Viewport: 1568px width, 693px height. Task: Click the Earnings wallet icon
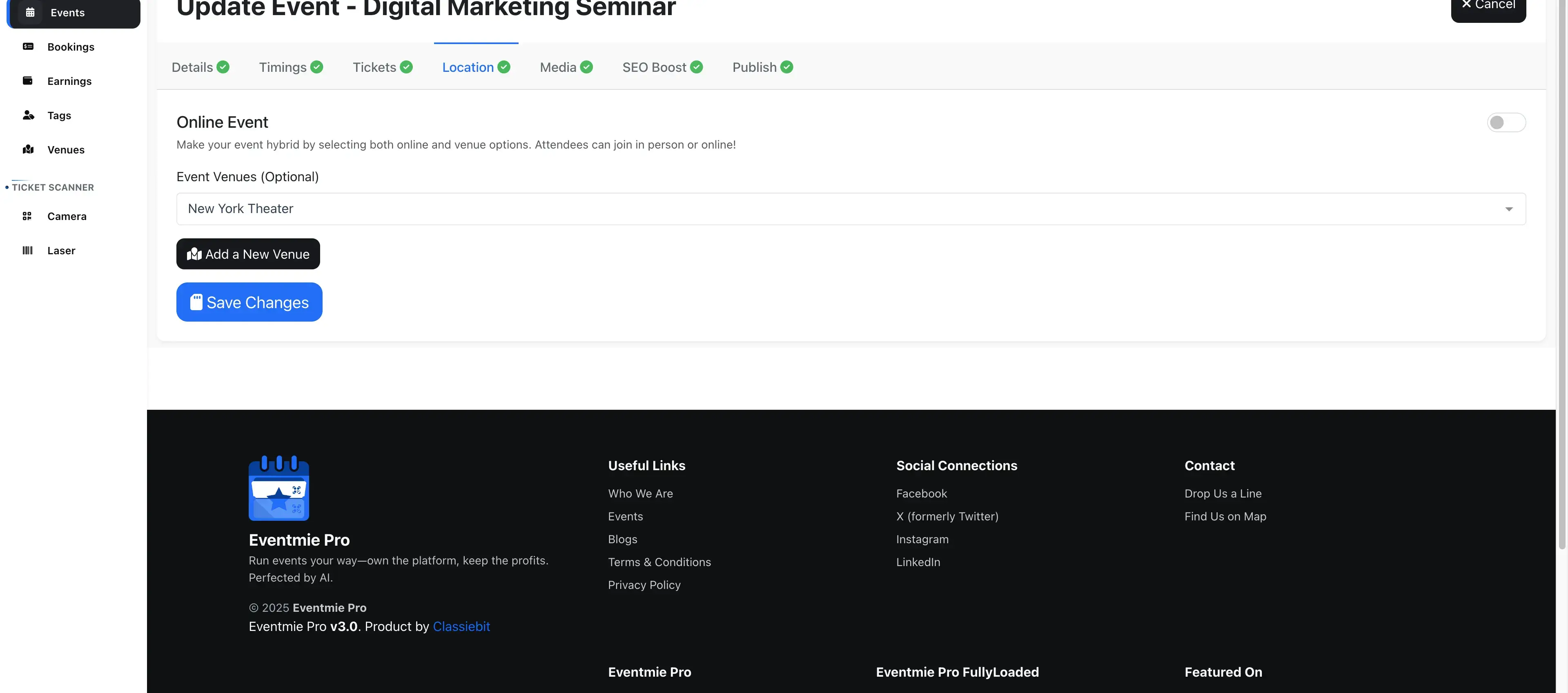28,81
